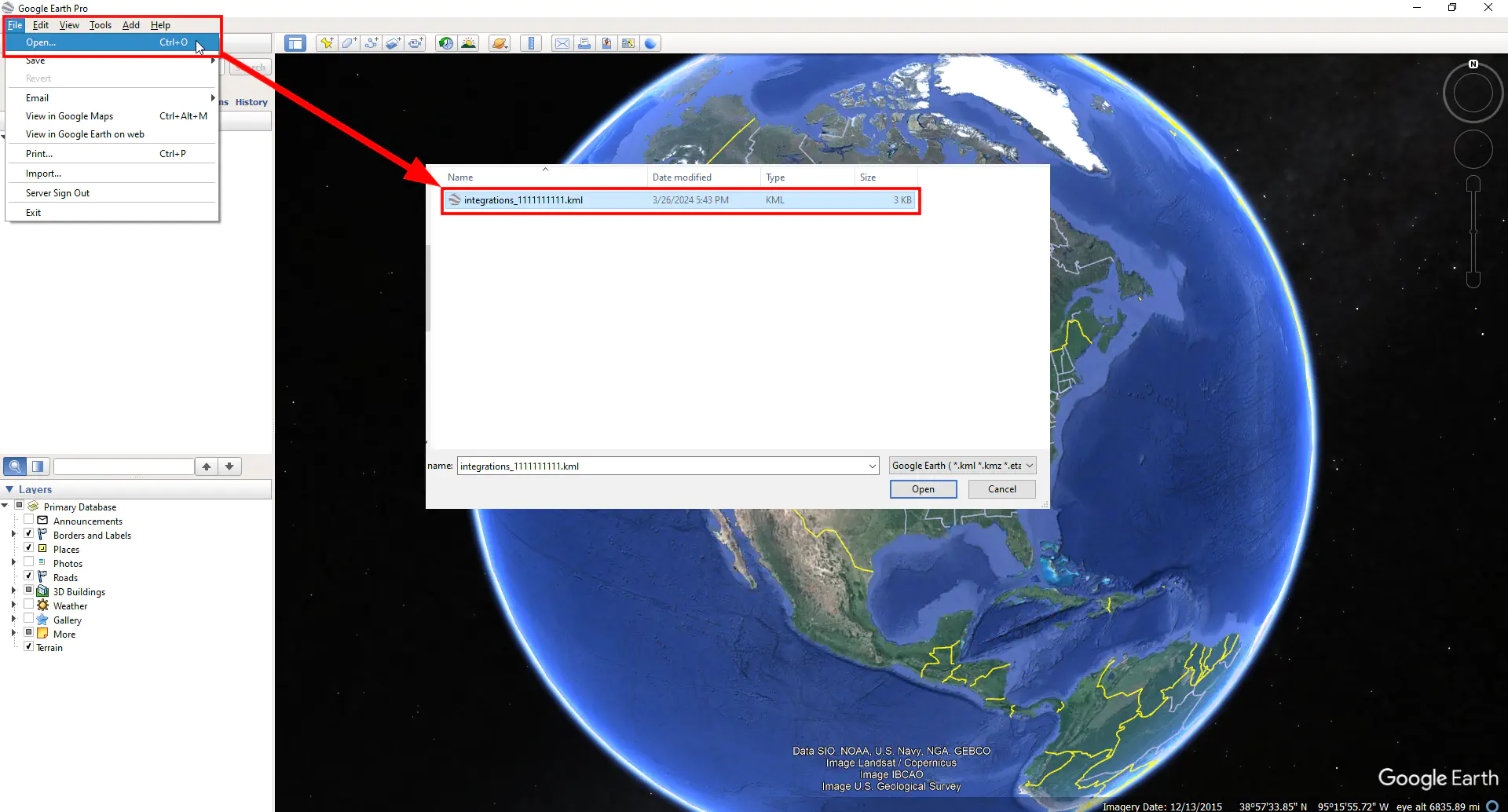Screen dimensions: 1508x812
Task: Uncheck the Places layer checkbox
Action: click(29, 548)
